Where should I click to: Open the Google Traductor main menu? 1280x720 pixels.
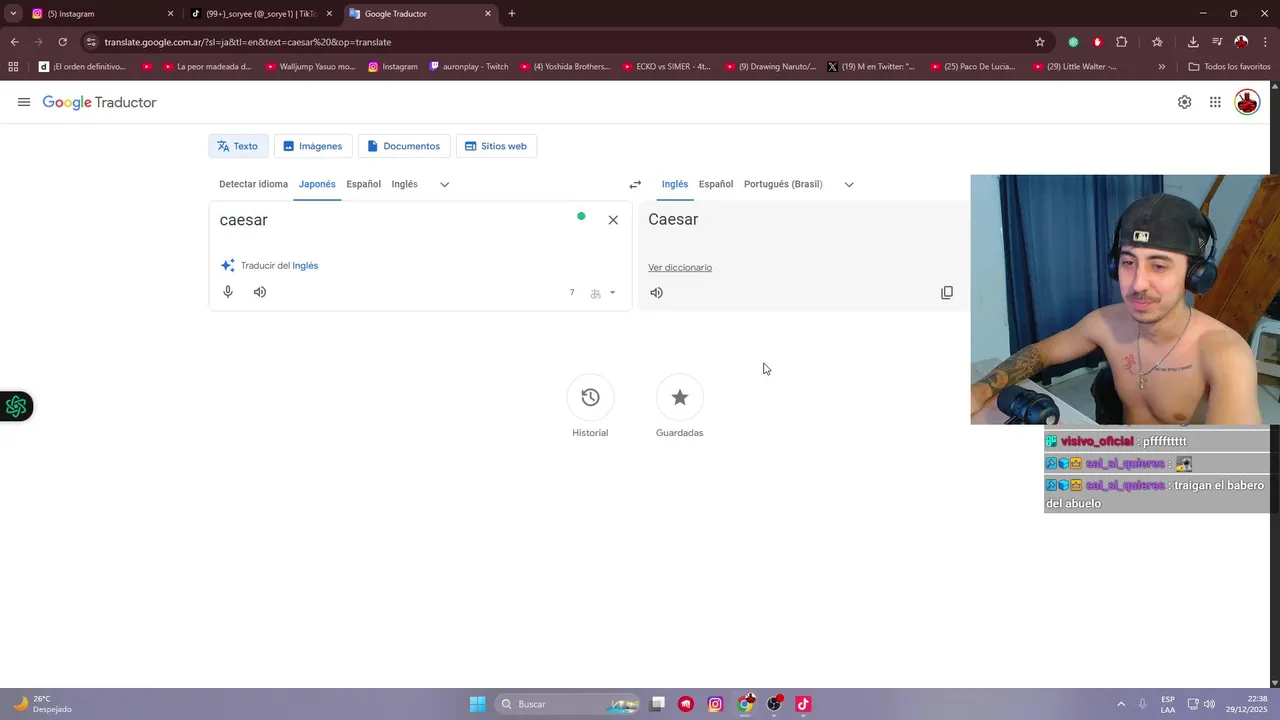point(24,102)
